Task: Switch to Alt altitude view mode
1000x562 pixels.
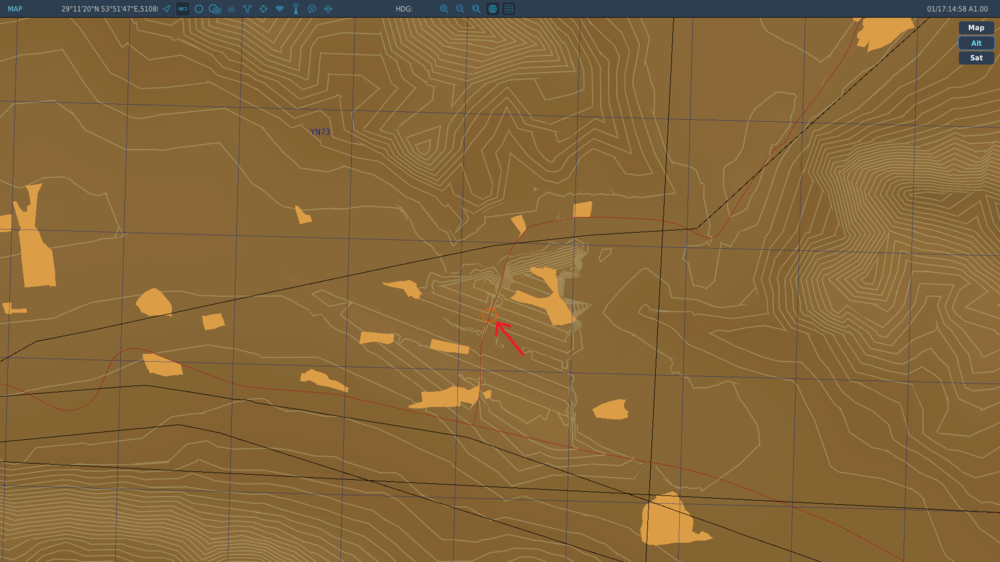Action: coord(976,43)
